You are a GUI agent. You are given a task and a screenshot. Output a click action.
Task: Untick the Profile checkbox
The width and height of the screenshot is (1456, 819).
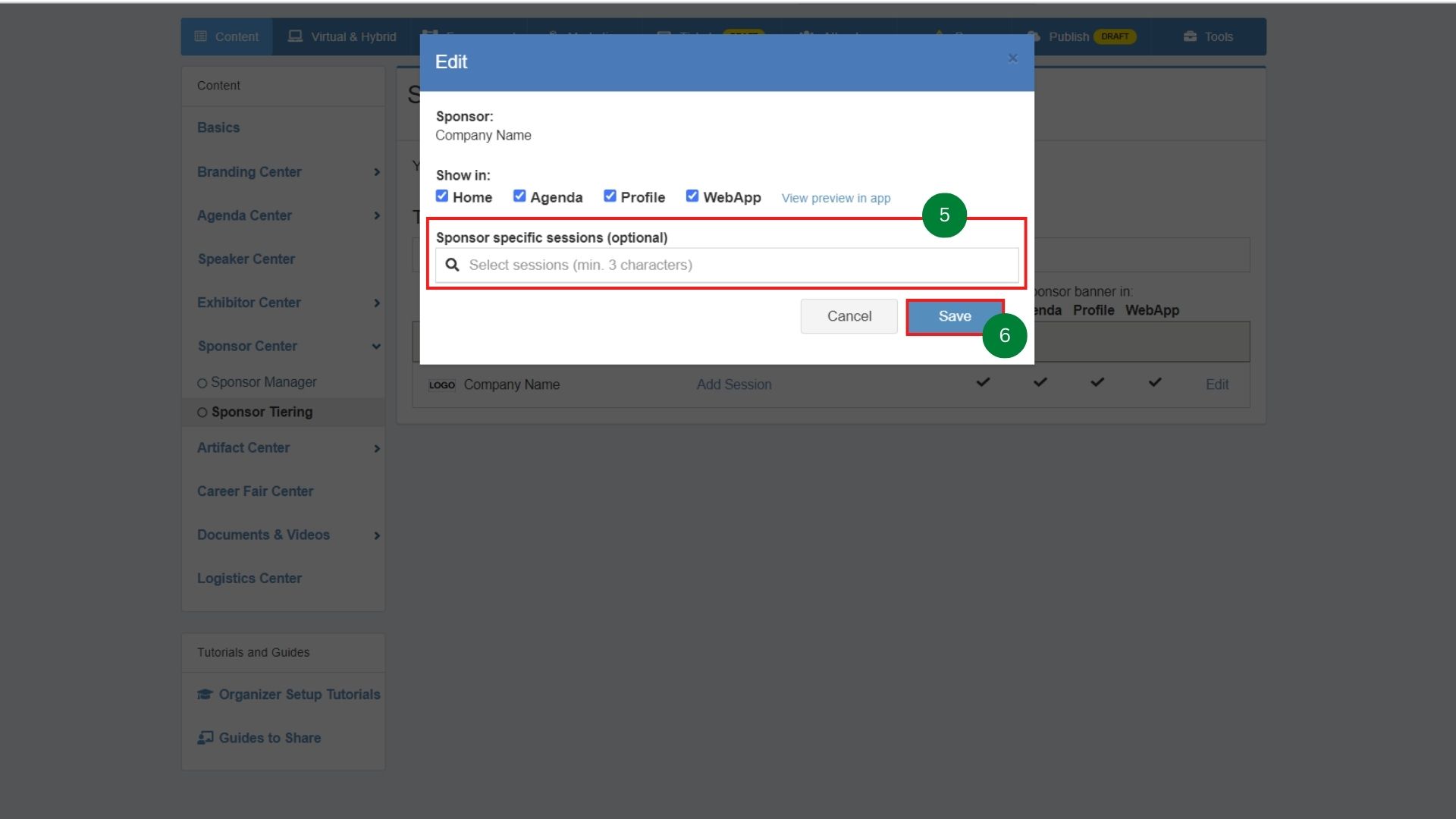610,196
